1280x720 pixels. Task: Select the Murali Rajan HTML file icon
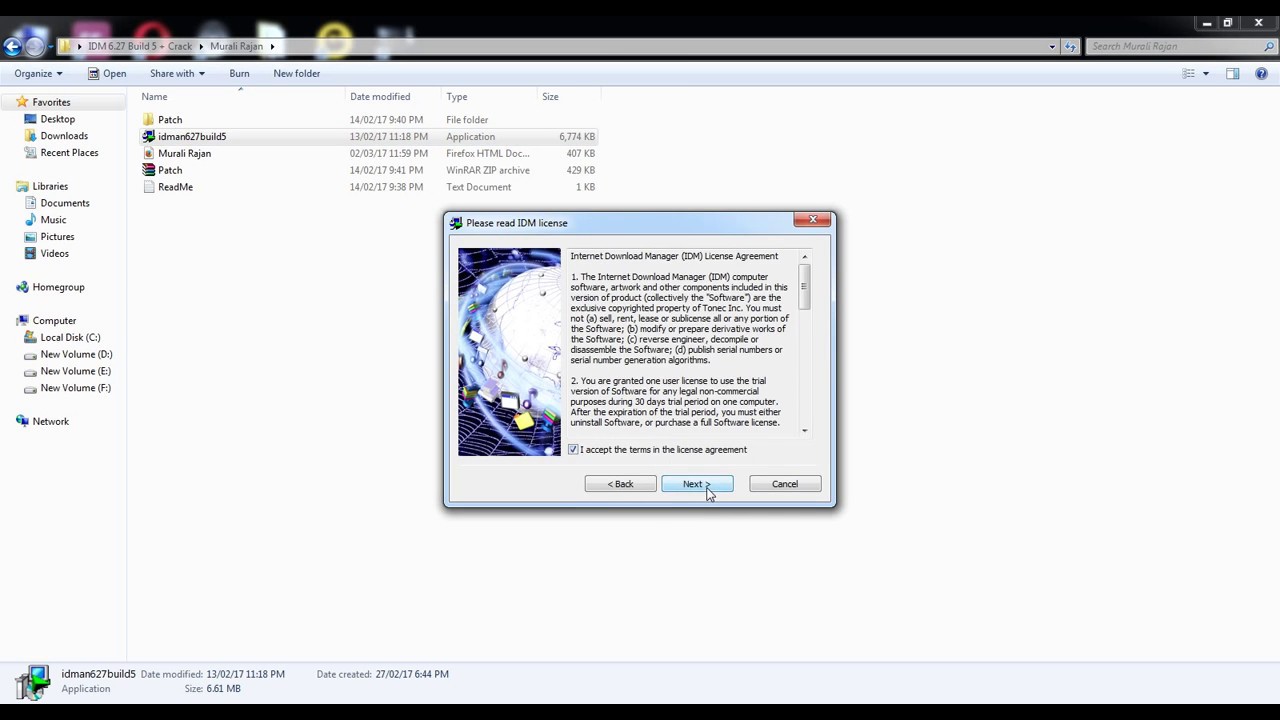point(149,154)
